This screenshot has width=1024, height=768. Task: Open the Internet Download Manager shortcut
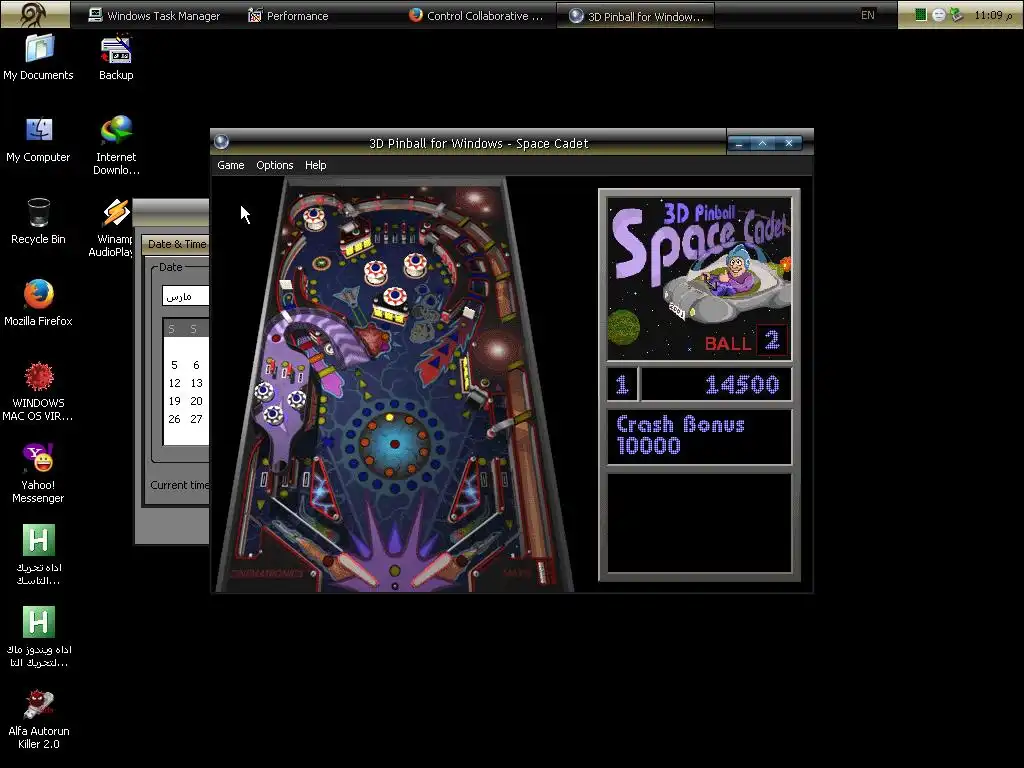click(116, 145)
